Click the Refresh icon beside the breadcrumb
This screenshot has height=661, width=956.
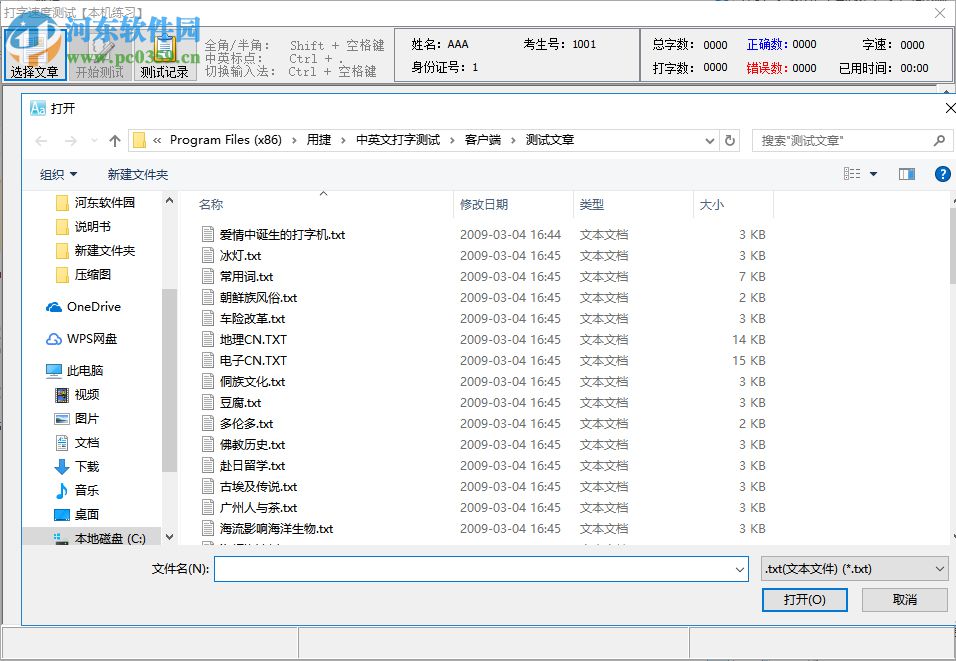tap(729, 140)
